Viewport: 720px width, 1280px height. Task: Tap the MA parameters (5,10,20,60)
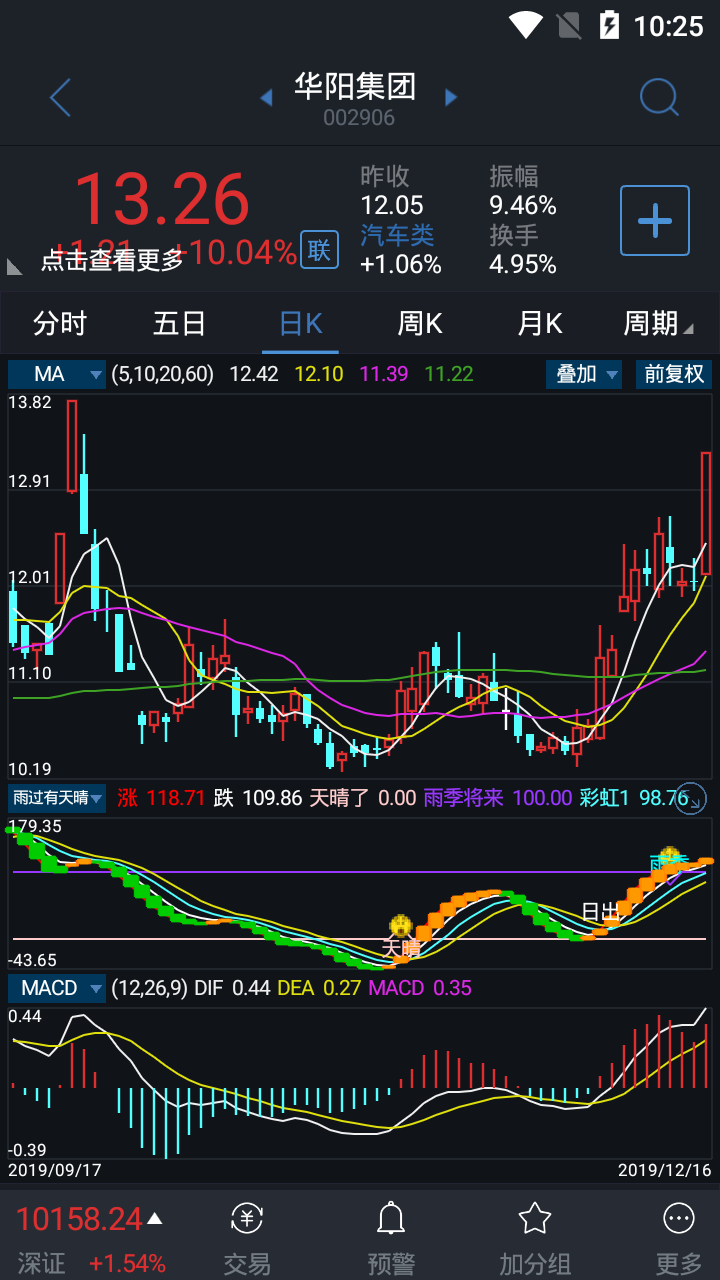tap(163, 375)
